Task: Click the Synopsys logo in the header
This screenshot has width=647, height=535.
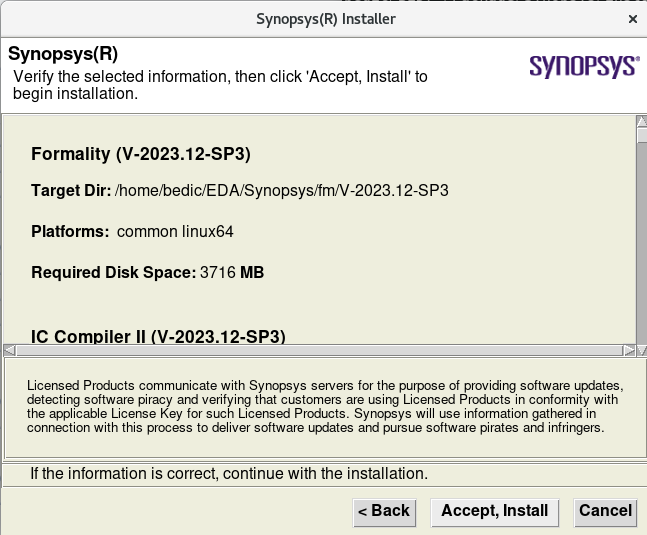Action: [x=583, y=66]
